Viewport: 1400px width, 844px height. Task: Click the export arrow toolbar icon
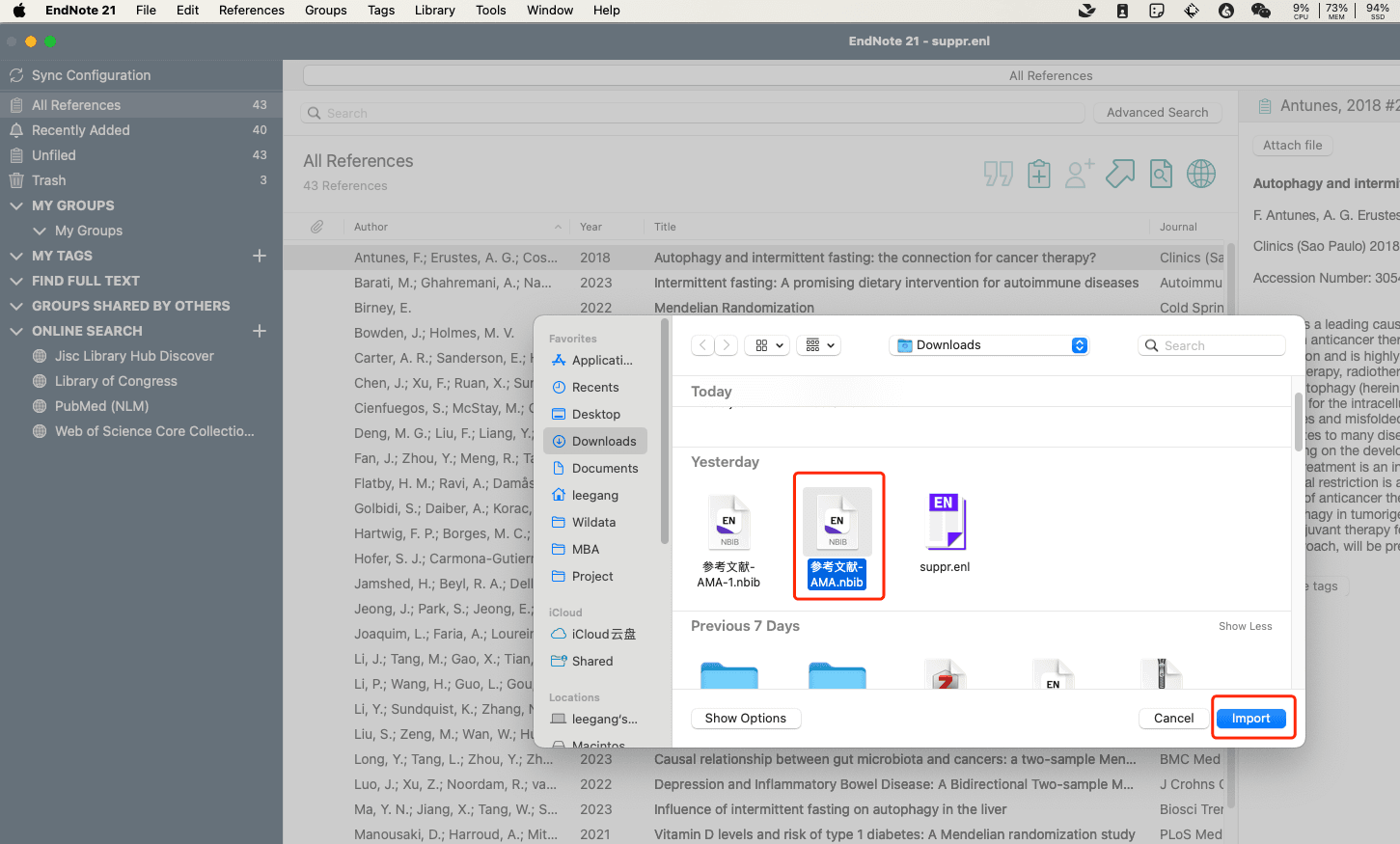pyautogui.click(x=1119, y=174)
